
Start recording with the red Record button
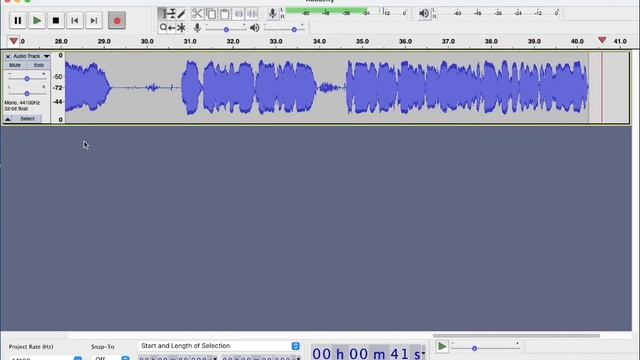pyautogui.click(x=117, y=20)
